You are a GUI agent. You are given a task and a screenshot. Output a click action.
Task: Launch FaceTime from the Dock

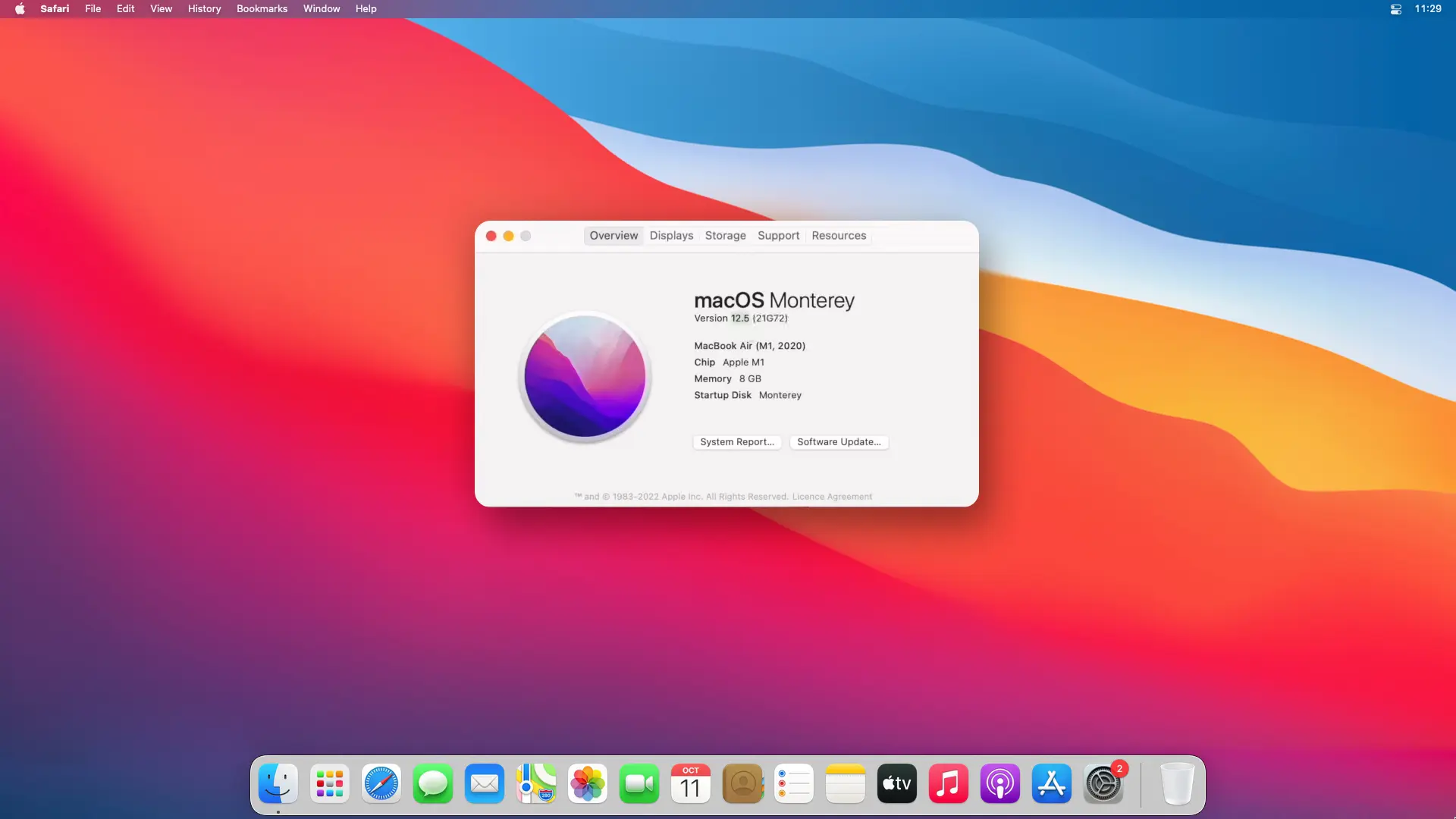pos(639,783)
